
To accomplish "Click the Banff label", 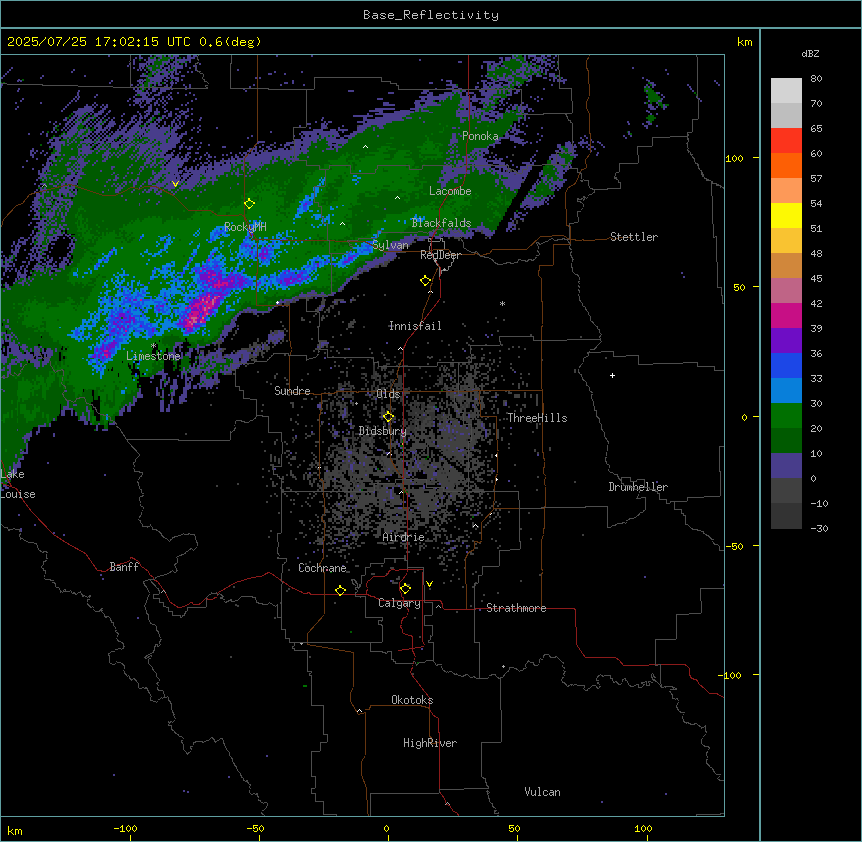I will (124, 567).
